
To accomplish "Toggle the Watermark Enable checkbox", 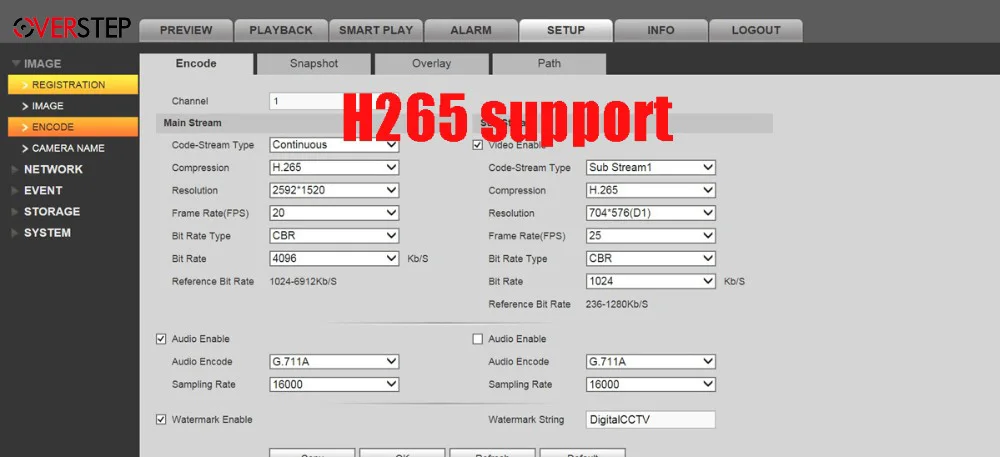I will [161, 419].
